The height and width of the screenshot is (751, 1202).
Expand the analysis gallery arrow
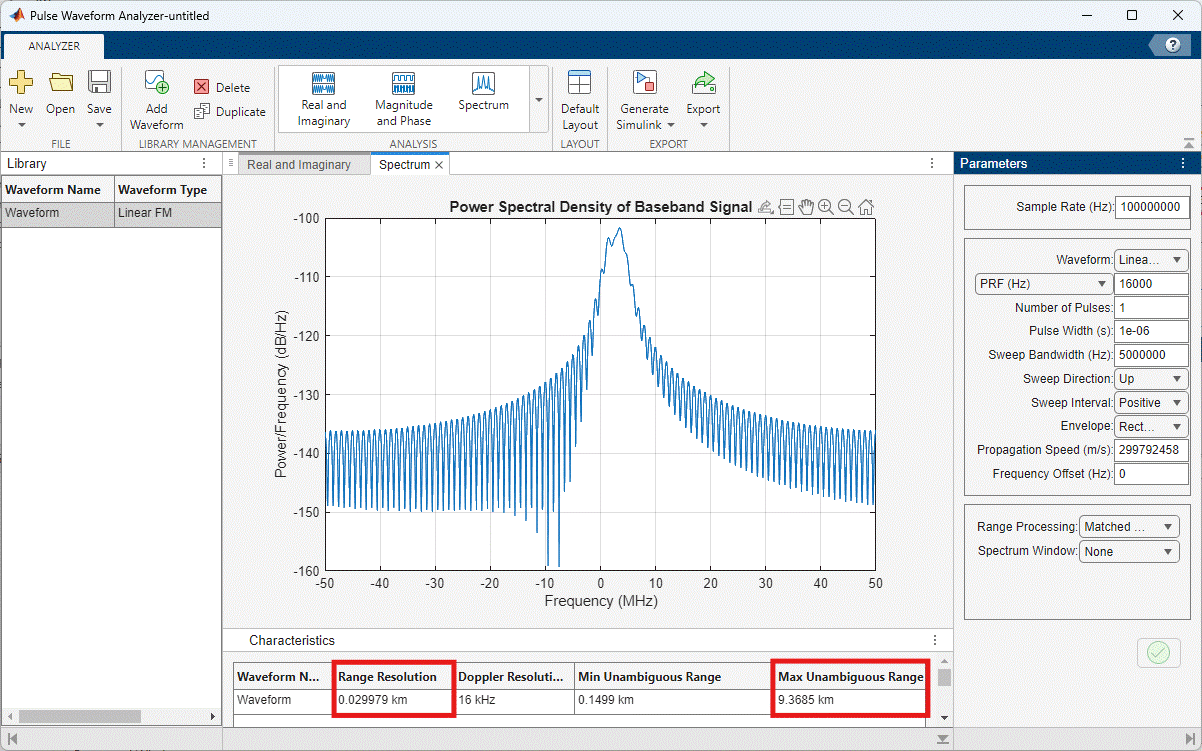(x=539, y=100)
